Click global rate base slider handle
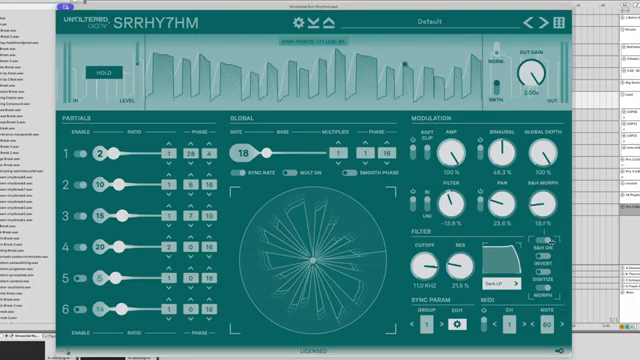 pyautogui.click(x=267, y=153)
